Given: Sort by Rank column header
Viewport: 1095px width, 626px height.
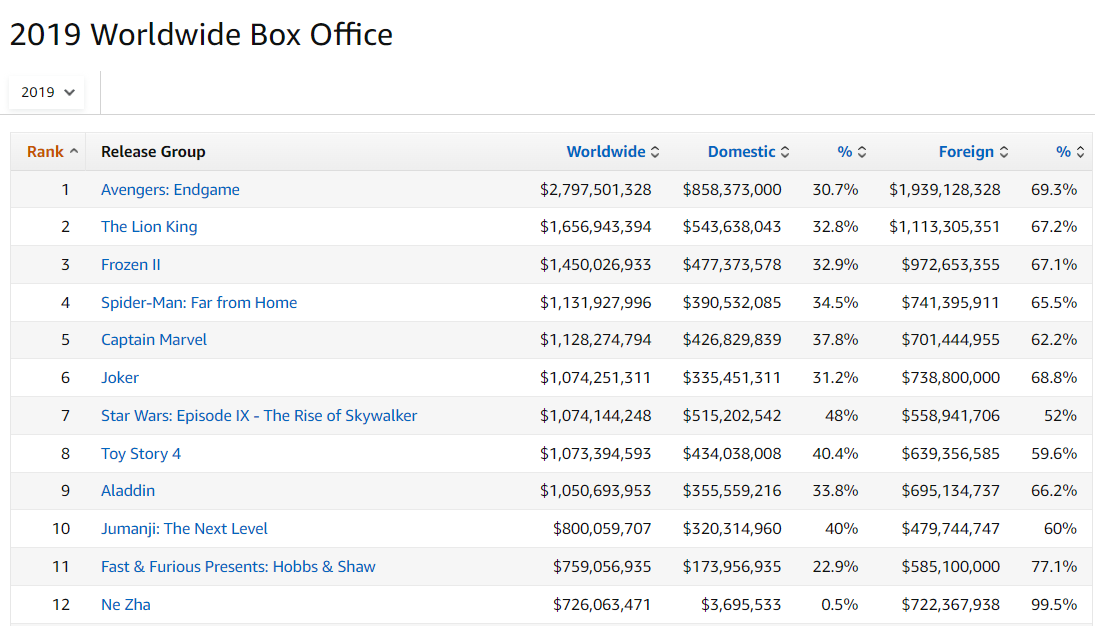Looking at the screenshot, I should tap(52, 152).
